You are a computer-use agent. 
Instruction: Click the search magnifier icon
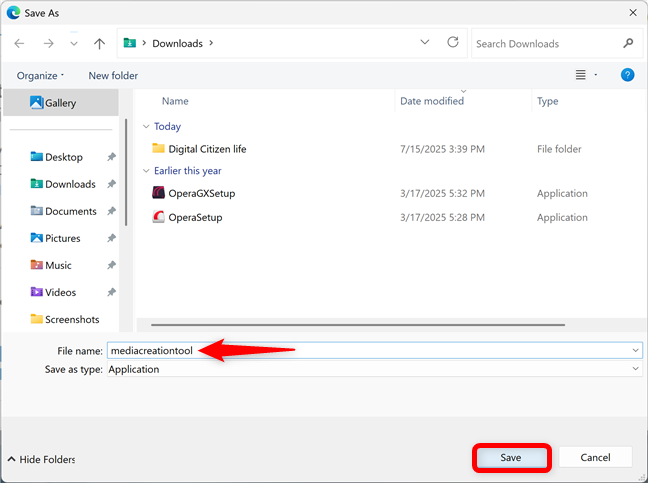(628, 43)
